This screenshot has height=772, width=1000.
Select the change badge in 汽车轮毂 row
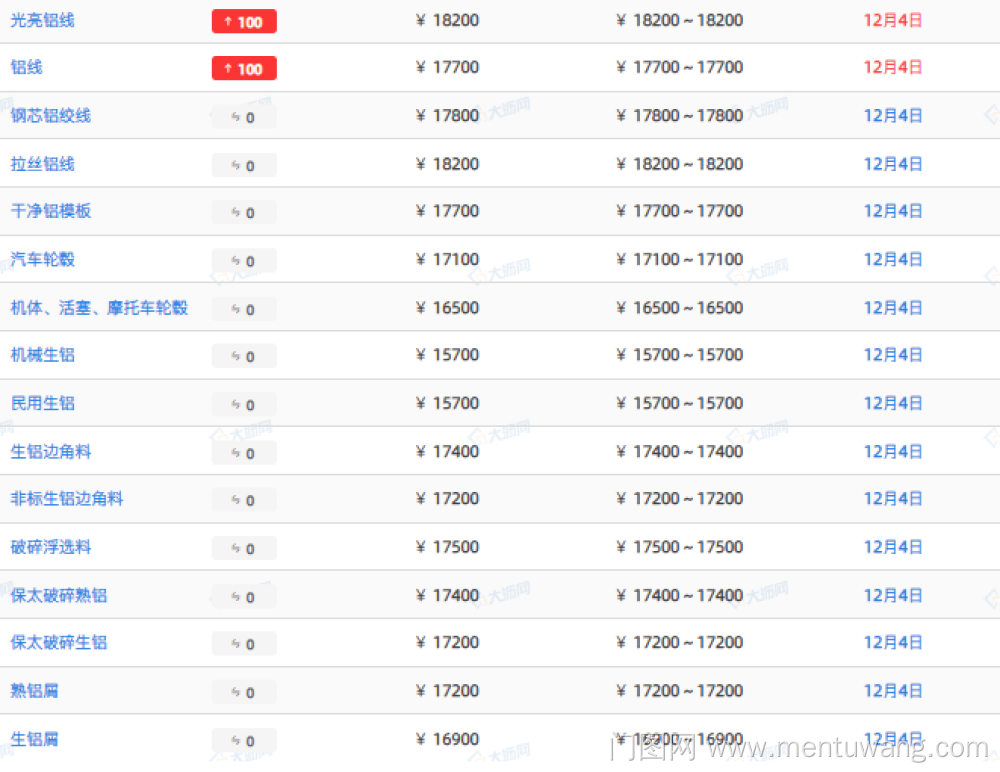tap(244, 261)
